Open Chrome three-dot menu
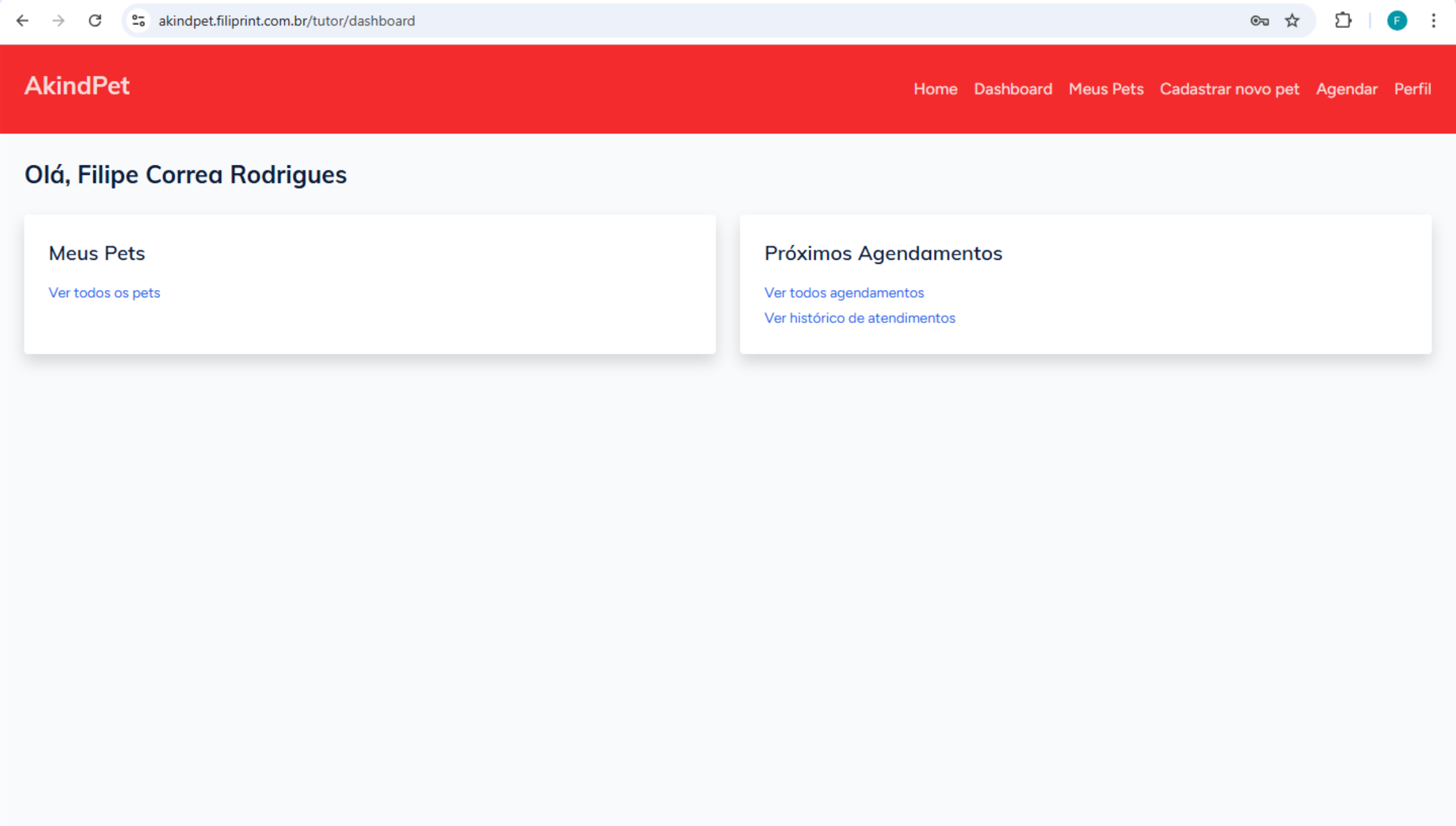Viewport: 1456px width, 826px height. tap(1433, 21)
